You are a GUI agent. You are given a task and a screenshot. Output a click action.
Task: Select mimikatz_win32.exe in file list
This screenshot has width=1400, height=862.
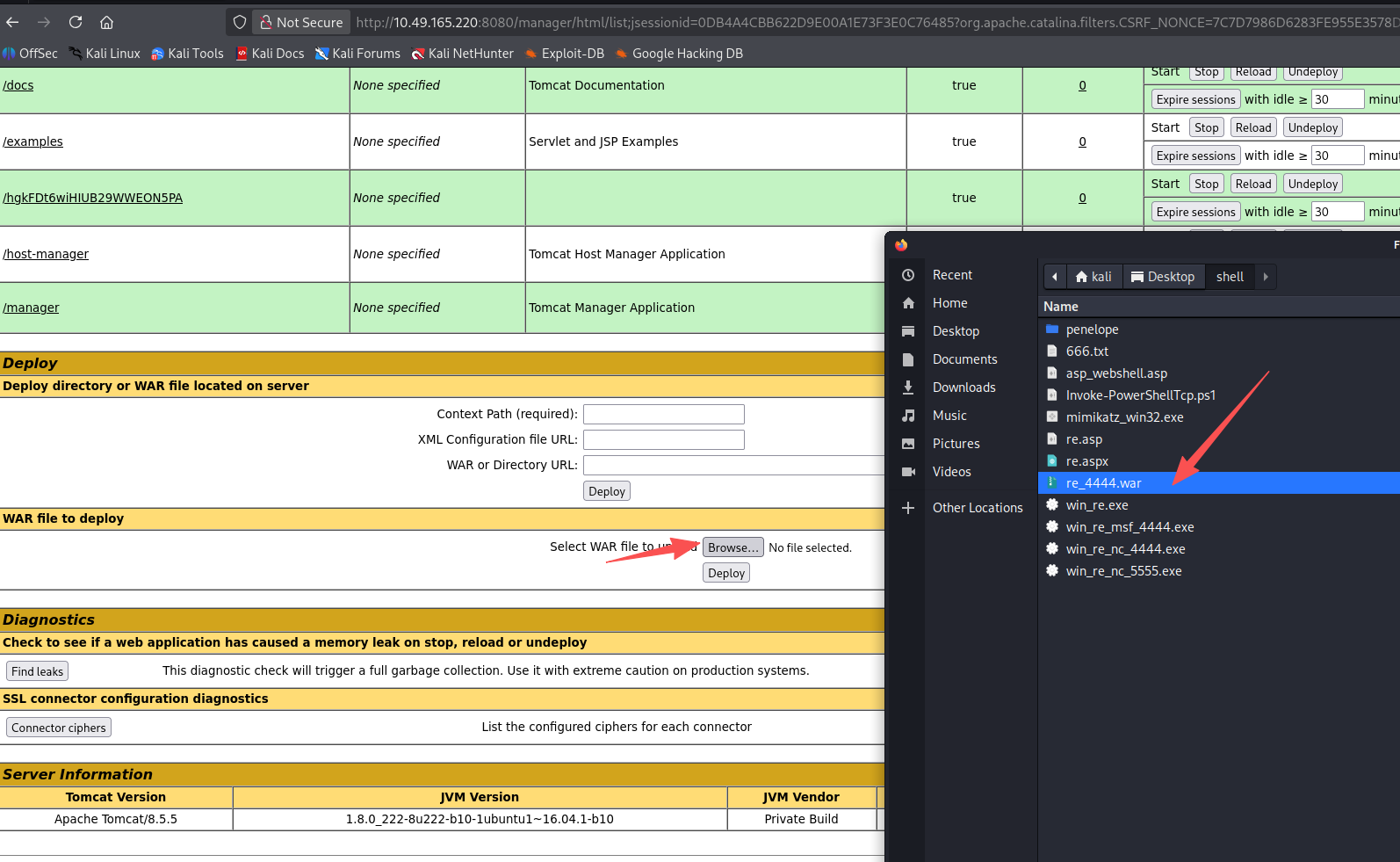coord(1124,417)
